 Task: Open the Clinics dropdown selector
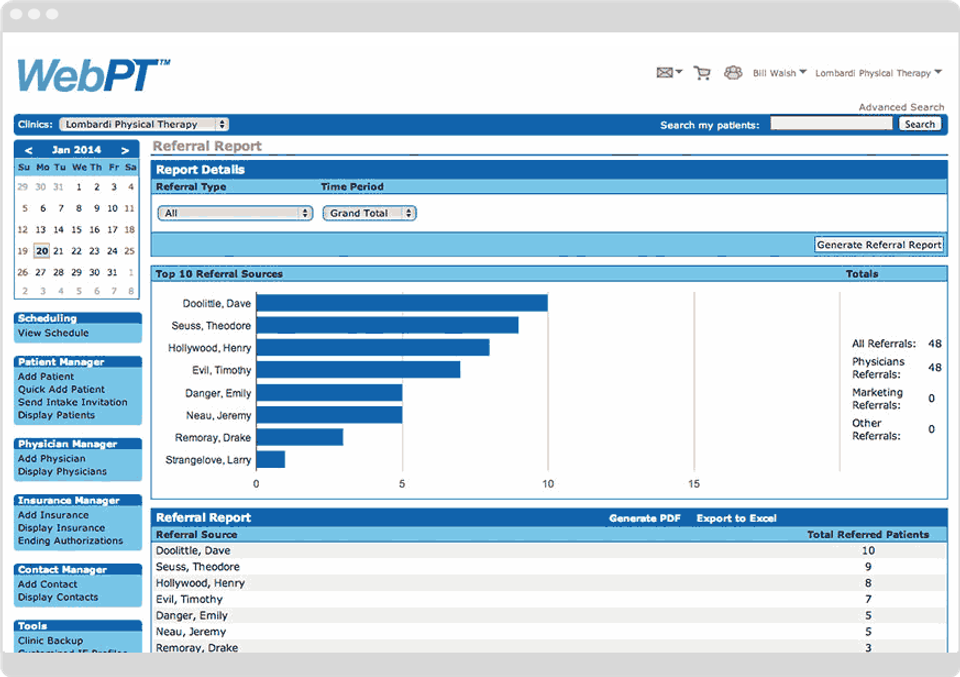point(144,125)
